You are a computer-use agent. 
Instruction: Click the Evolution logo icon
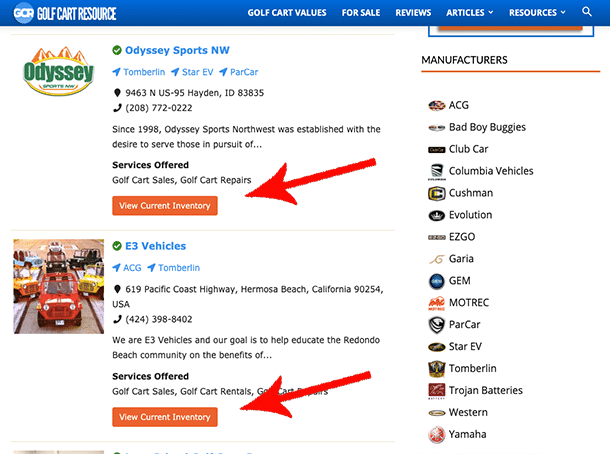[x=436, y=215]
